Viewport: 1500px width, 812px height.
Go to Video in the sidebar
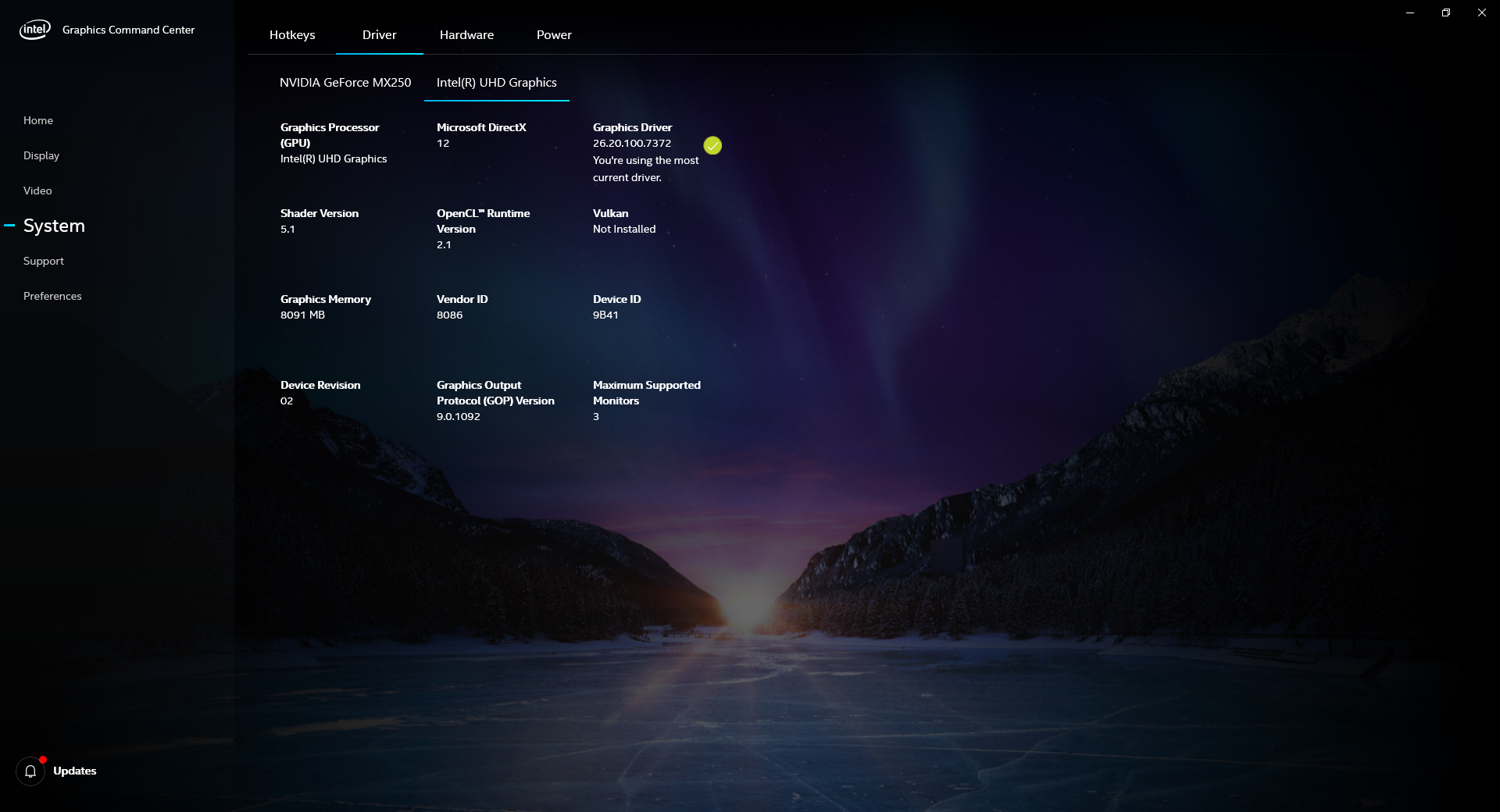click(x=37, y=191)
